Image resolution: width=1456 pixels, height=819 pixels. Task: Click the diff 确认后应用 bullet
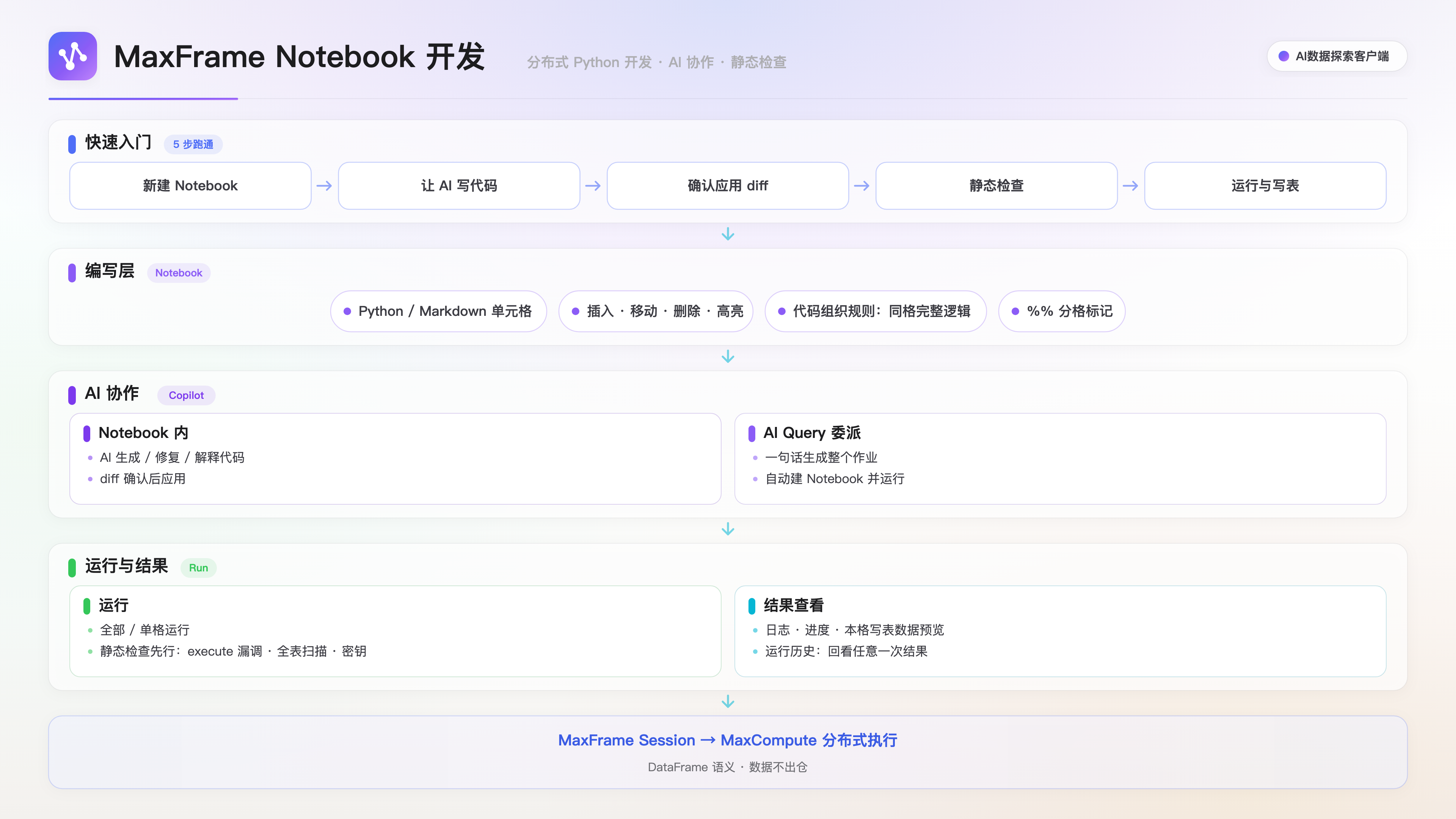(x=143, y=479)
